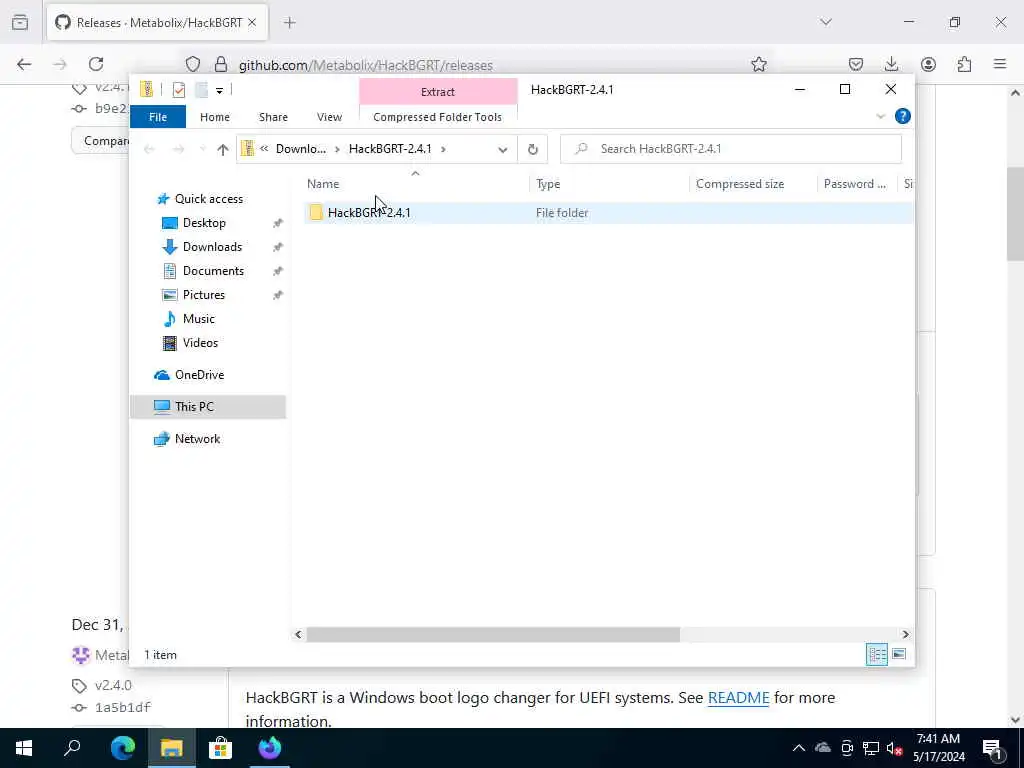The image size is (1024, 768).
Task: Sort by the Type column header
Action: 549,184
